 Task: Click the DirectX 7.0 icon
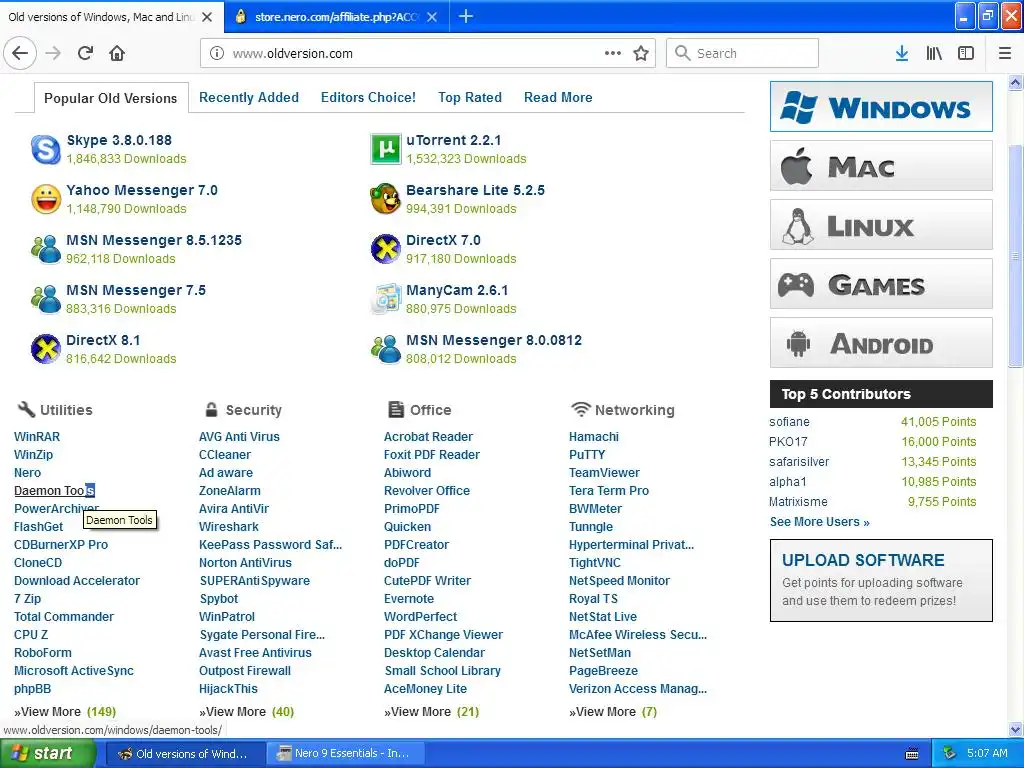[385, 249]
